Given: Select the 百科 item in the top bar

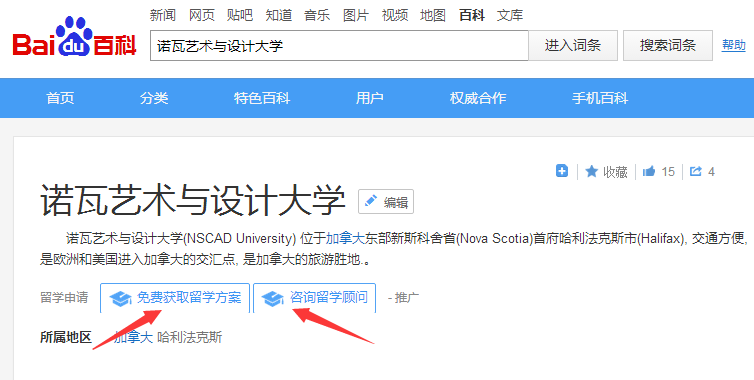Looking at the screenshot, I should click(x=472, y=15).
